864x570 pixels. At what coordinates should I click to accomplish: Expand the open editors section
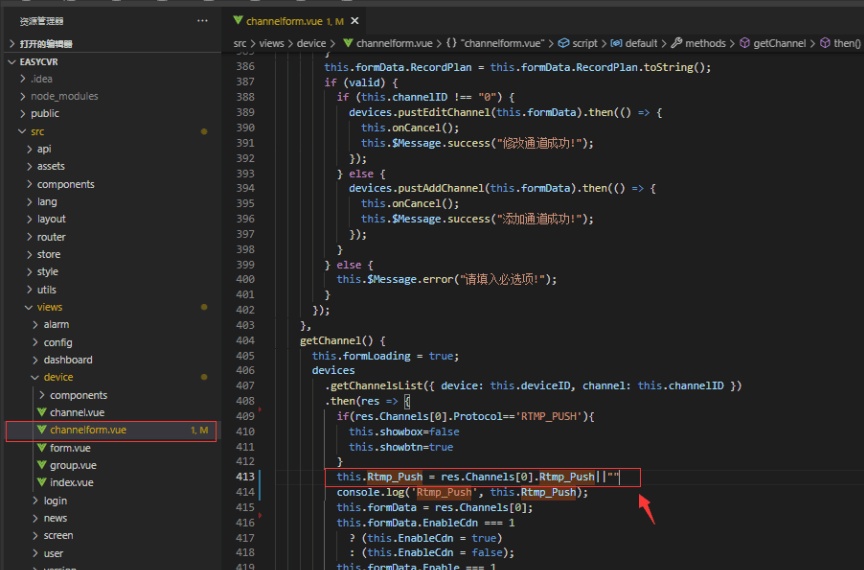[x=45, y=43]
